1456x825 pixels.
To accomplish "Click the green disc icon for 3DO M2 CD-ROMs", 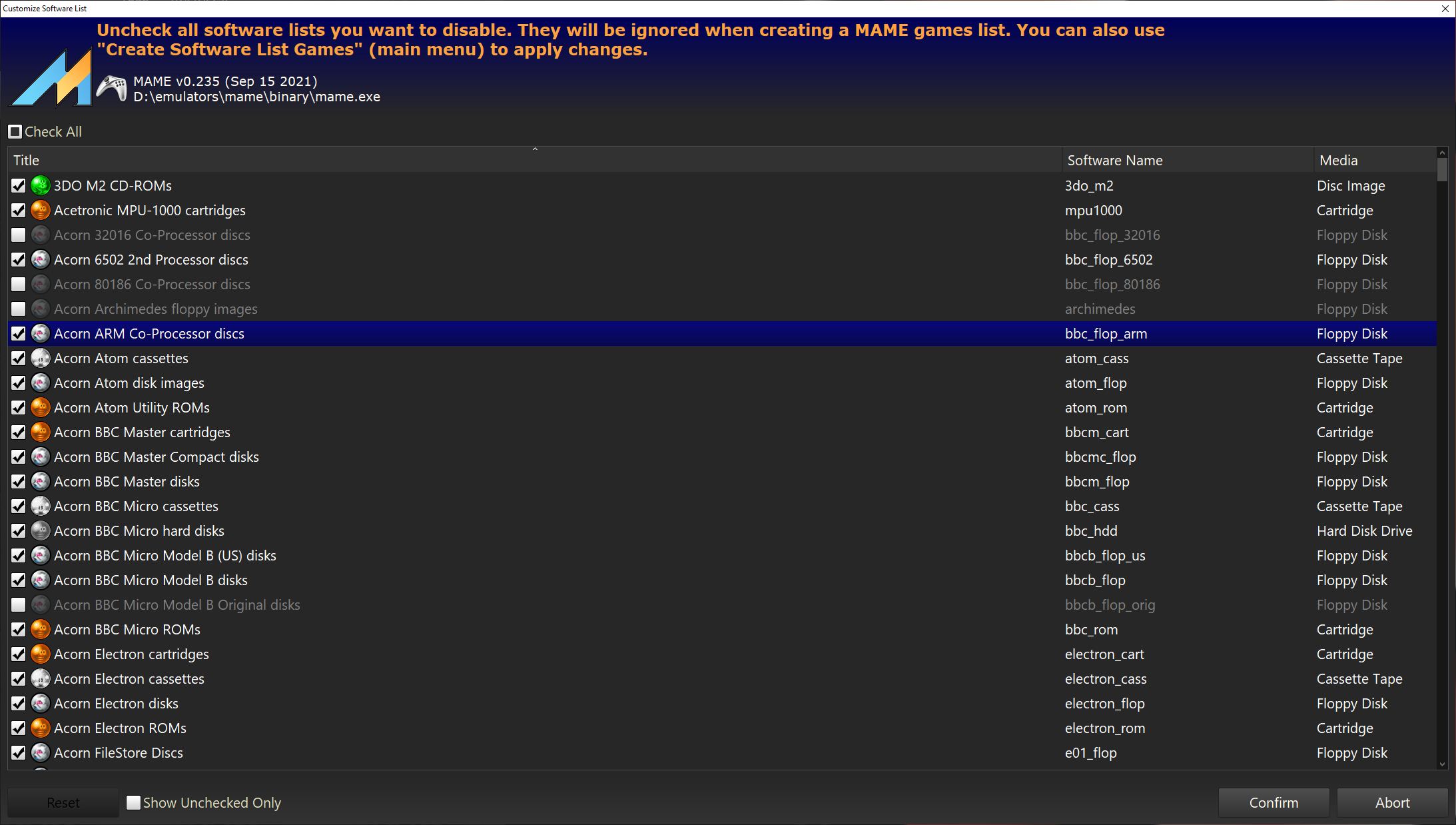I will (41, 185).
